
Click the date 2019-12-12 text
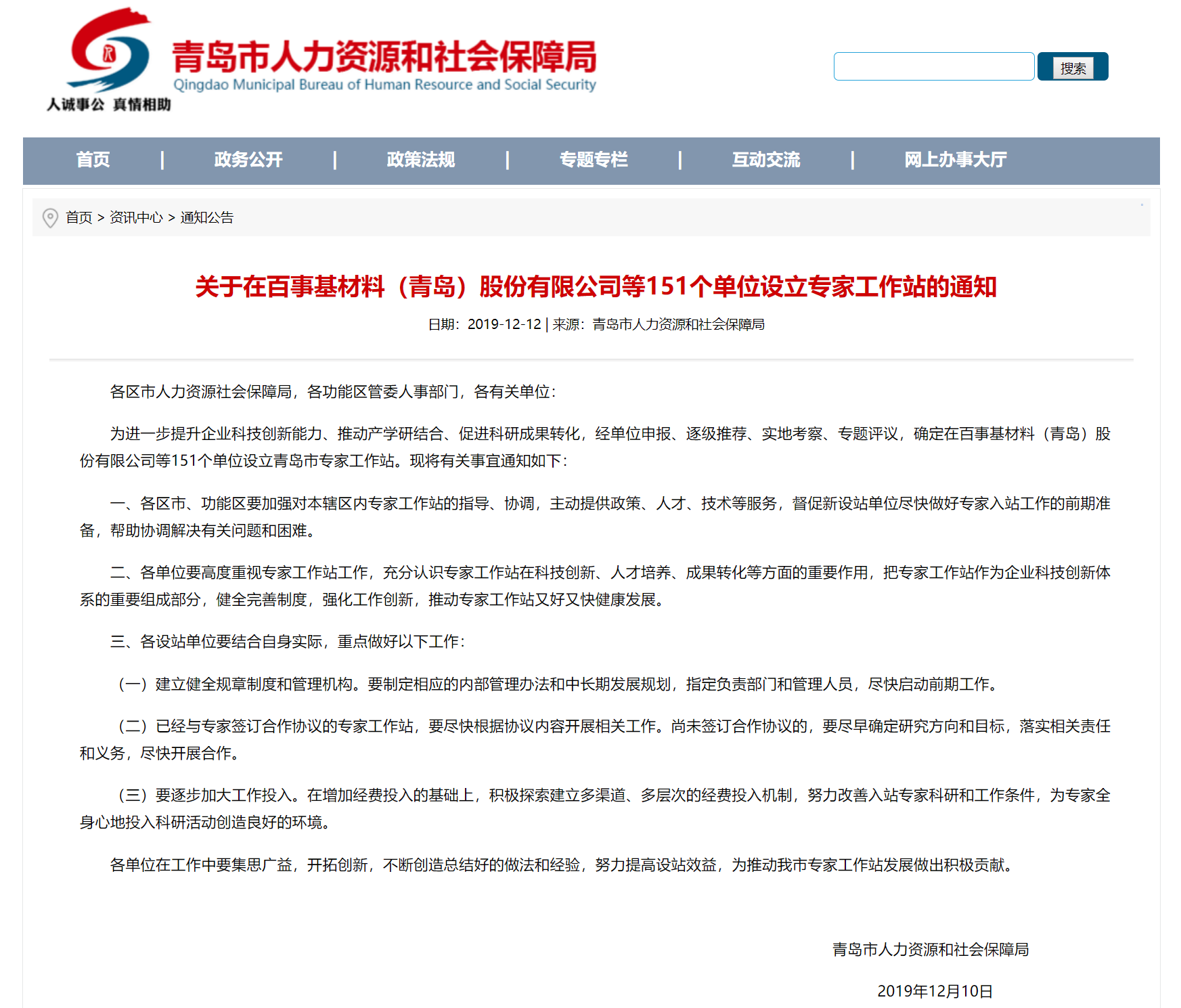(504, 324)
